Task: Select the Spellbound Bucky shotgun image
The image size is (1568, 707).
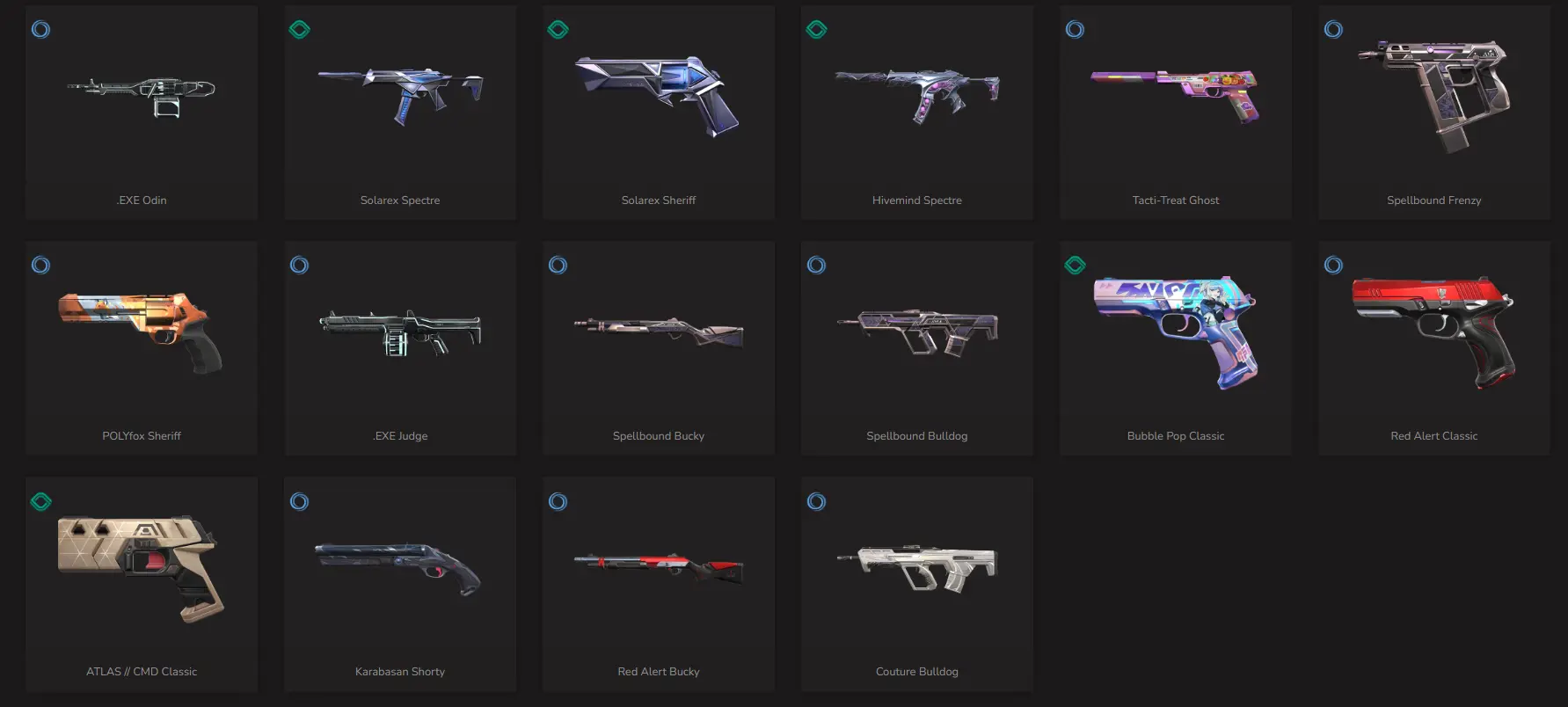Action: (x=659, y=332)
